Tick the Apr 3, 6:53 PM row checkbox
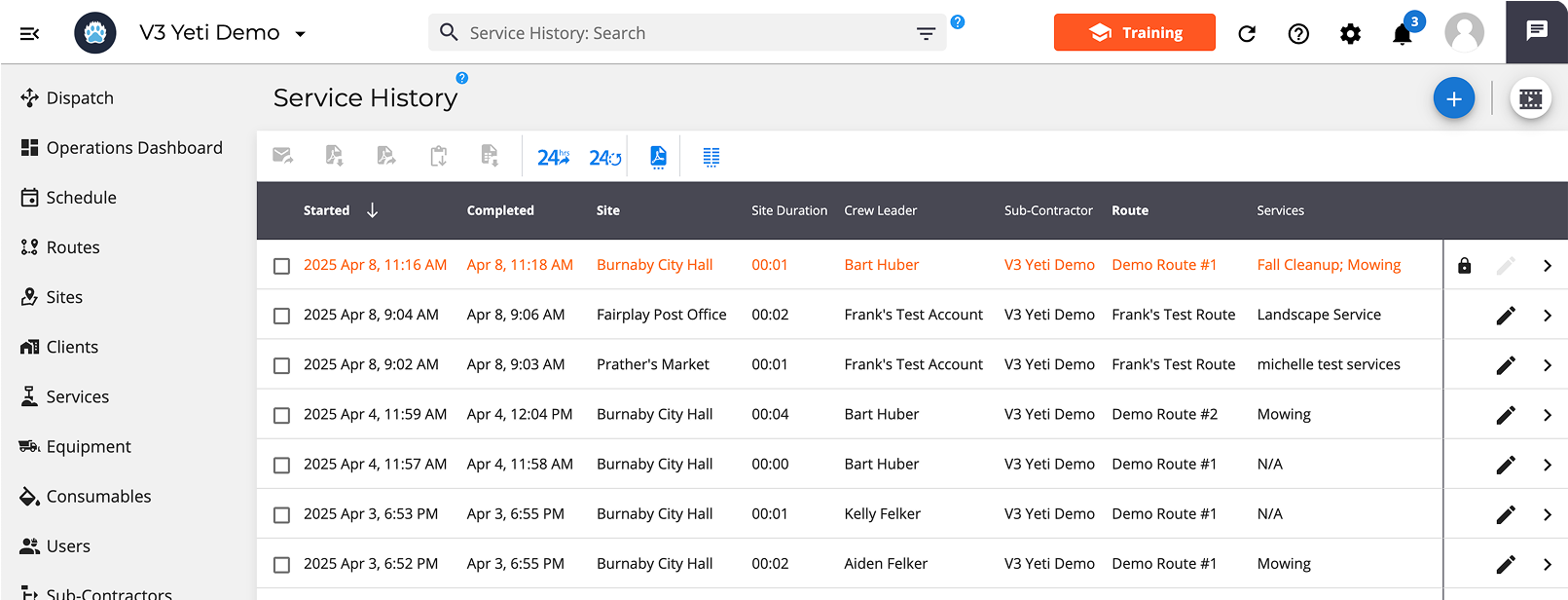 point(282,514)
